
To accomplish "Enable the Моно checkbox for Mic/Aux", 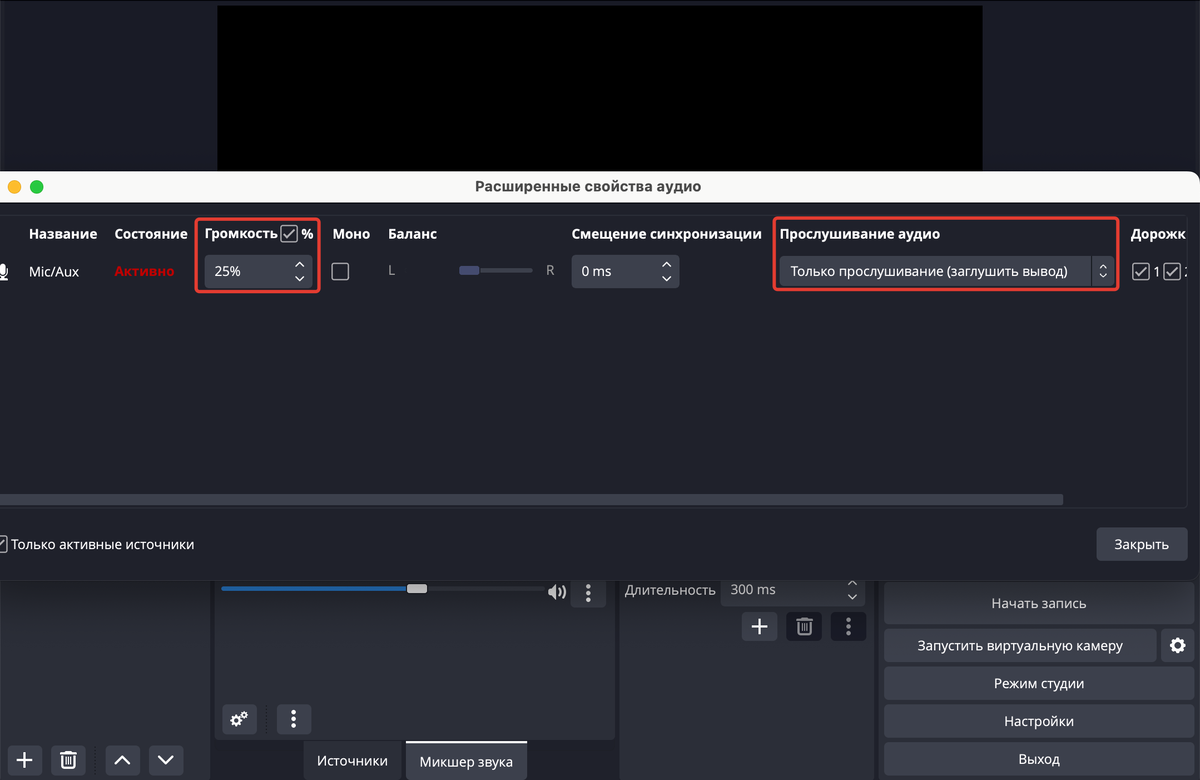I will [340, 271].
